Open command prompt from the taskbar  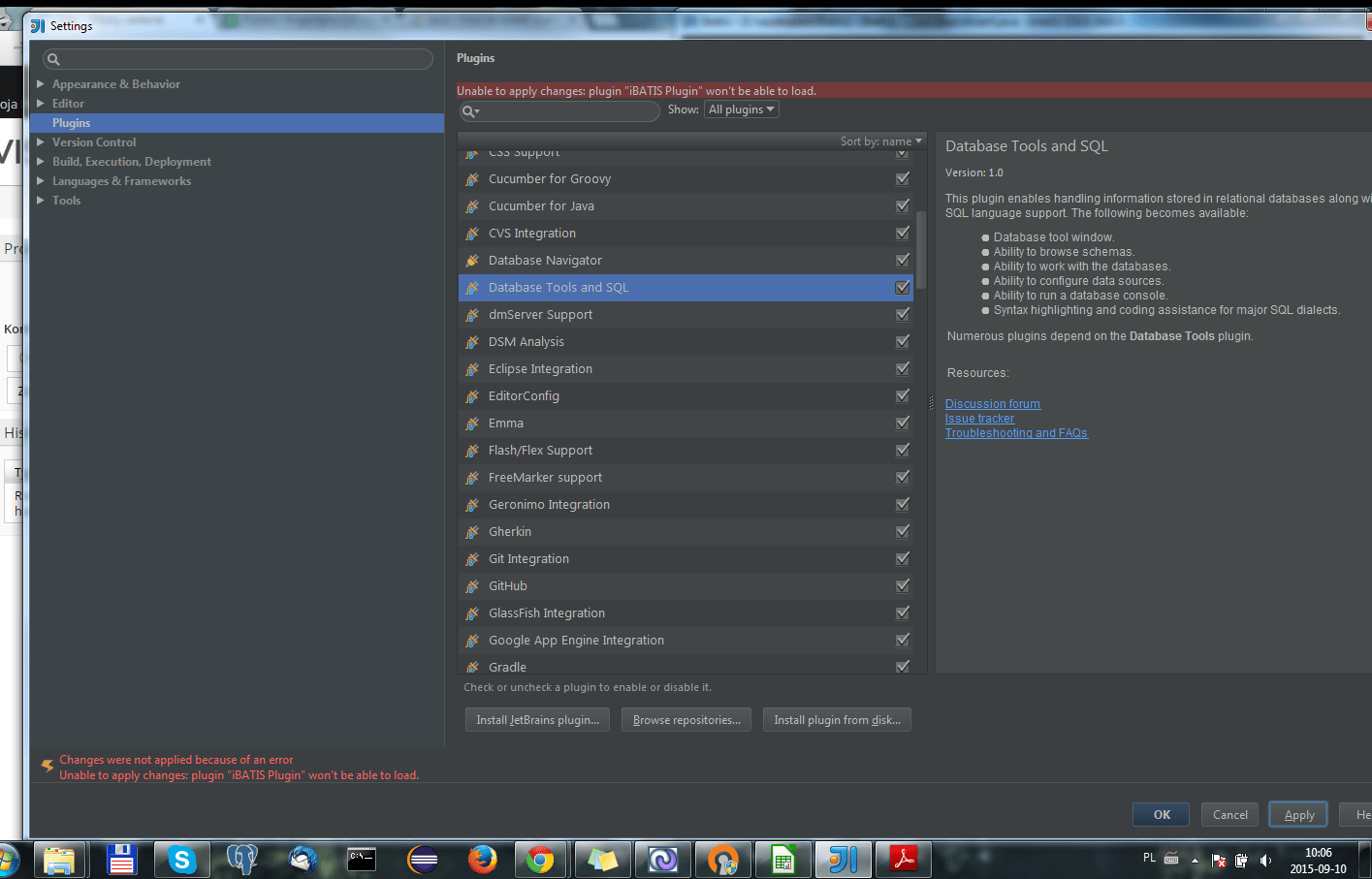(x=362, y=859)
